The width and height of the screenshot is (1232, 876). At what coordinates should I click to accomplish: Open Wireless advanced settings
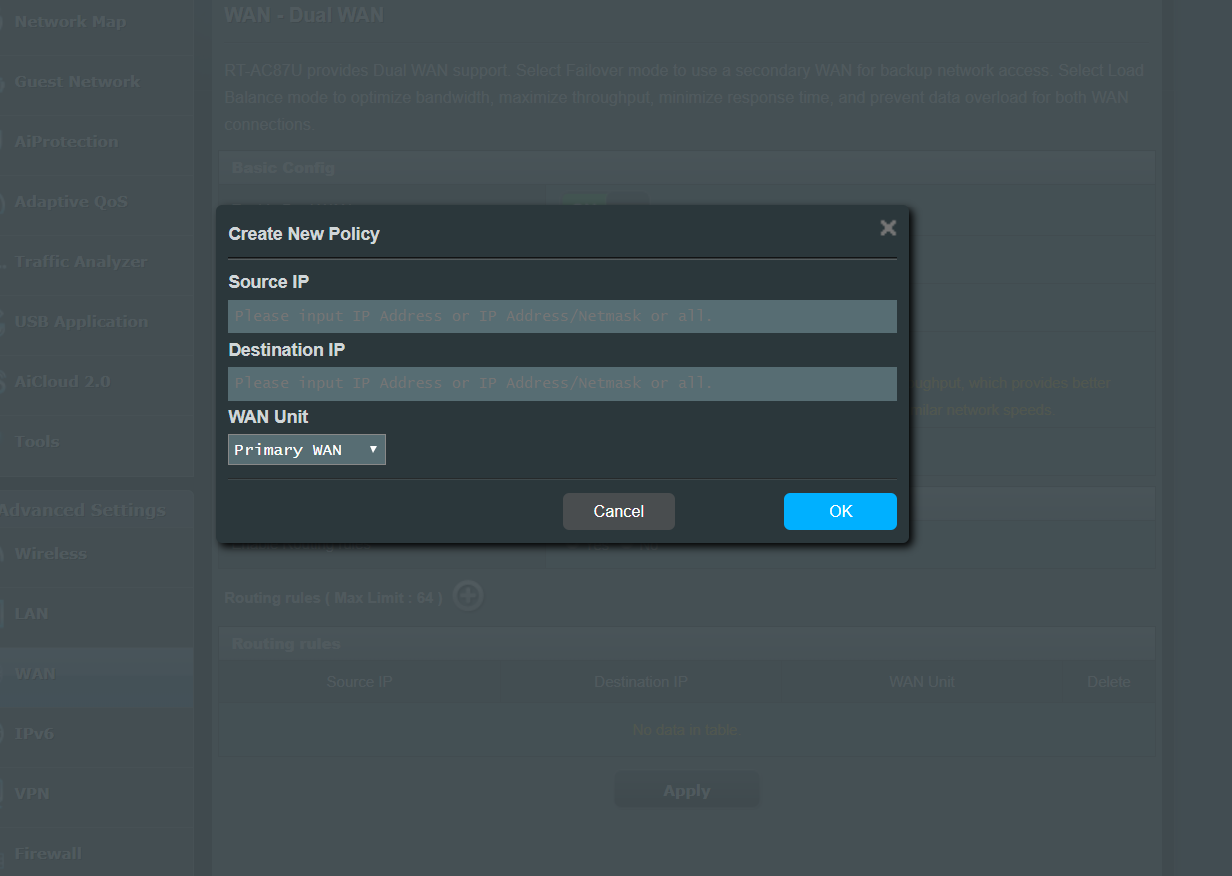click(x=50, y=554)
